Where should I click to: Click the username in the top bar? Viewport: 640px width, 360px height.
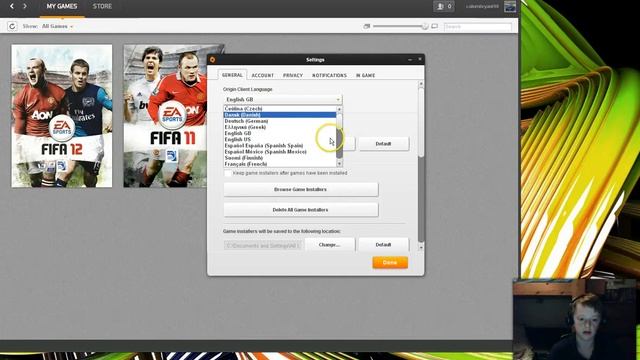(x=482, y=7)
